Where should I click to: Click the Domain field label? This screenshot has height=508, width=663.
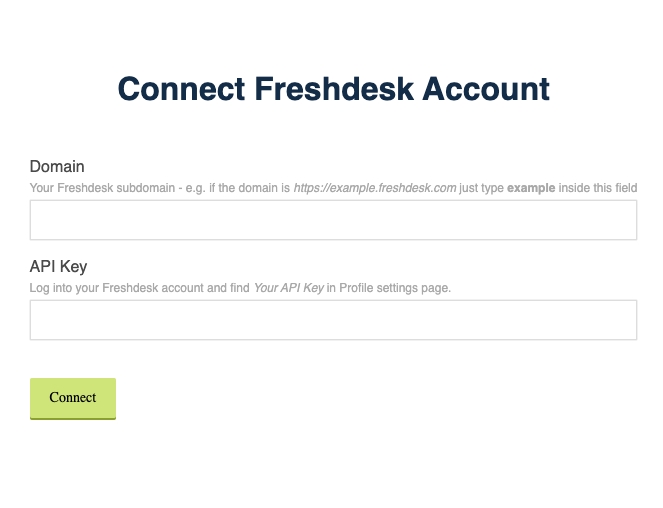coord(57,166)
